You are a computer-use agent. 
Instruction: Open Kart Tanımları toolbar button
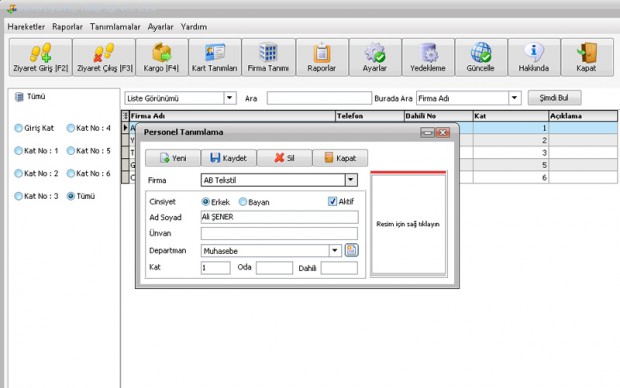[215, 57]
